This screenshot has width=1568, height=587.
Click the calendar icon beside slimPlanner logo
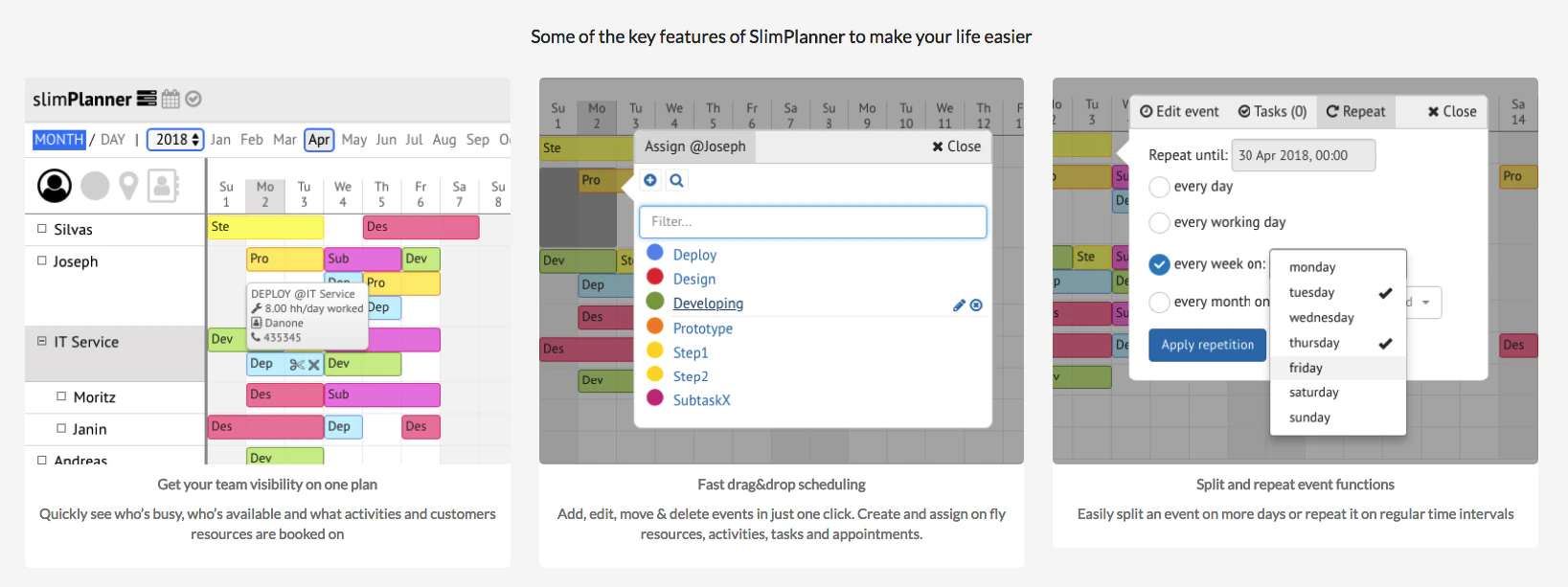[x=170, y=99]
